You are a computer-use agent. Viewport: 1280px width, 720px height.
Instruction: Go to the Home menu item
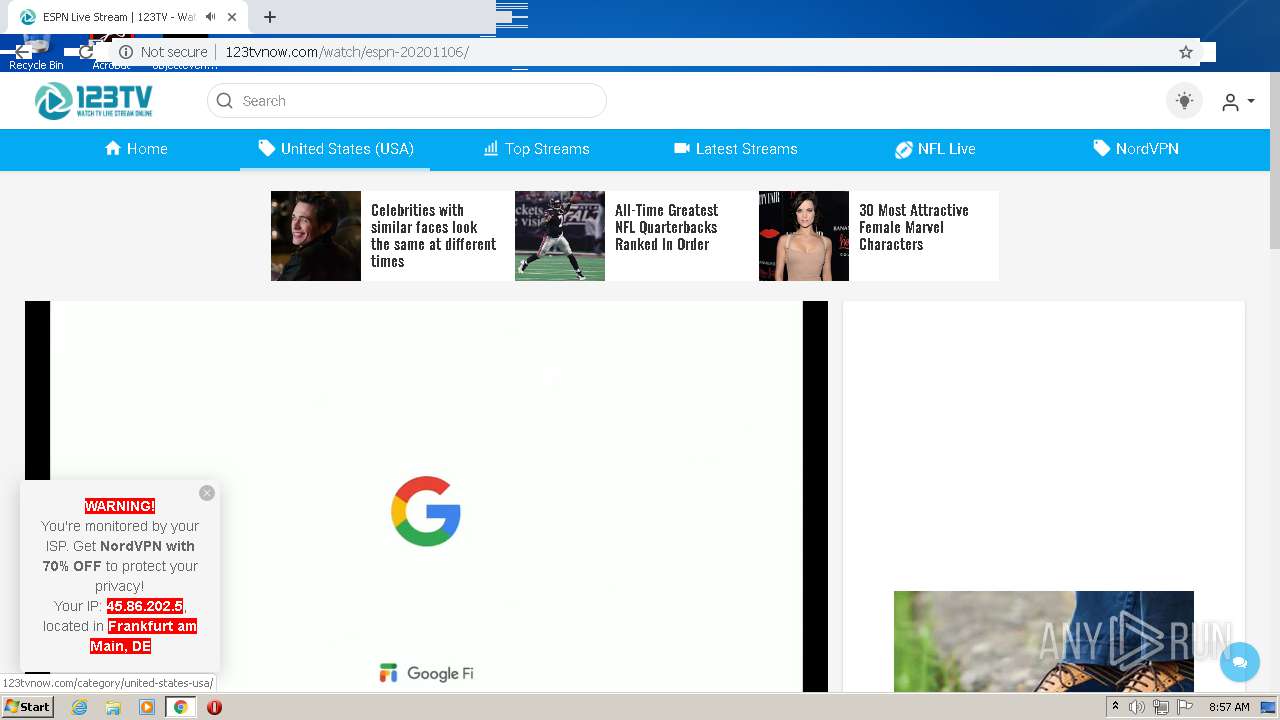click(x=136, y=149)
